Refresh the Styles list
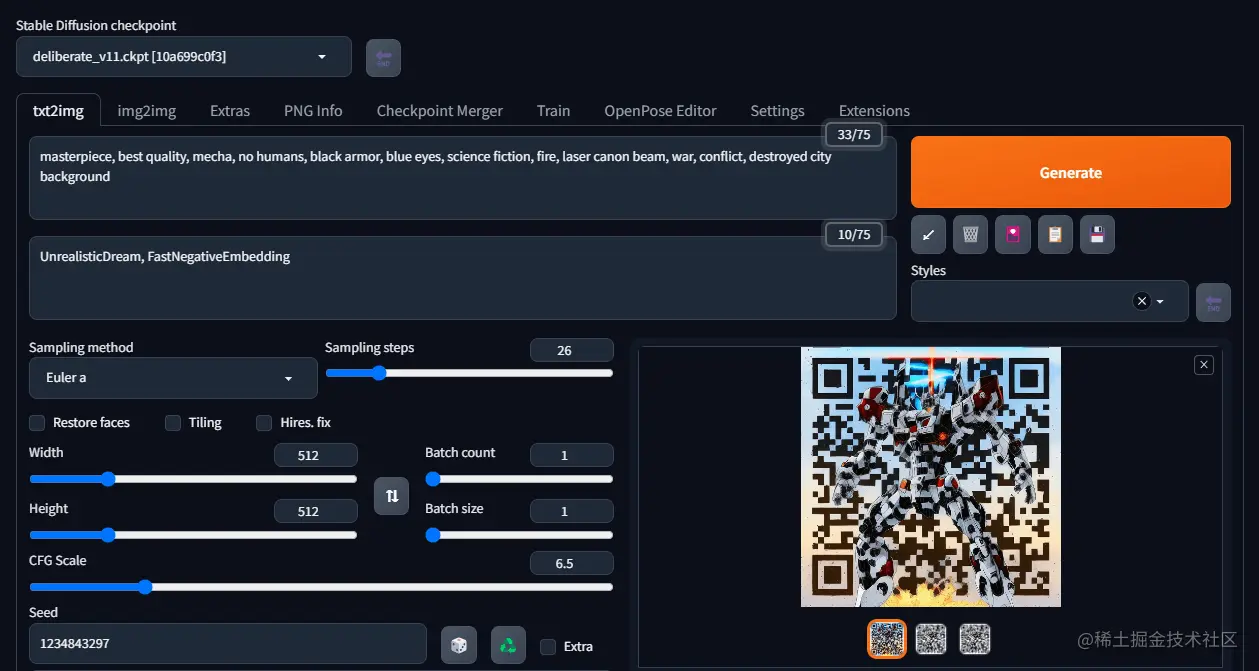The width and height of the screenshot is (1259, 671). (1213, 302)
